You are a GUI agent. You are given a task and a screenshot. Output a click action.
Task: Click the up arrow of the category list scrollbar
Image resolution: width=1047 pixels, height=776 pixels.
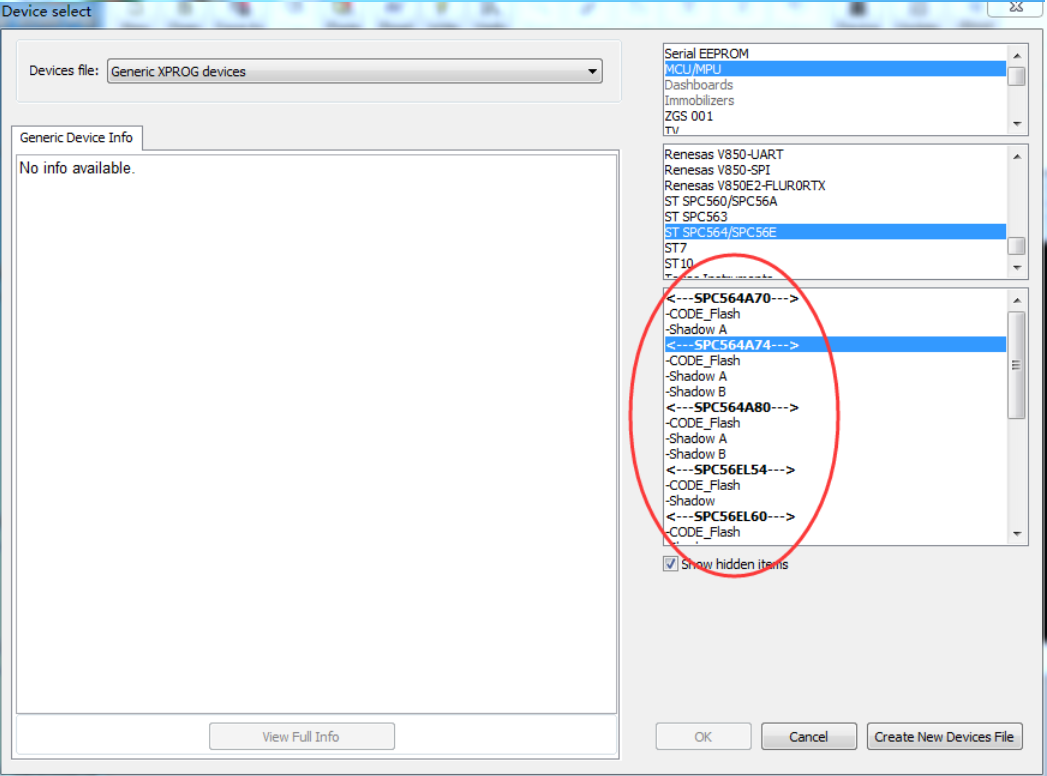(1016, 56)
